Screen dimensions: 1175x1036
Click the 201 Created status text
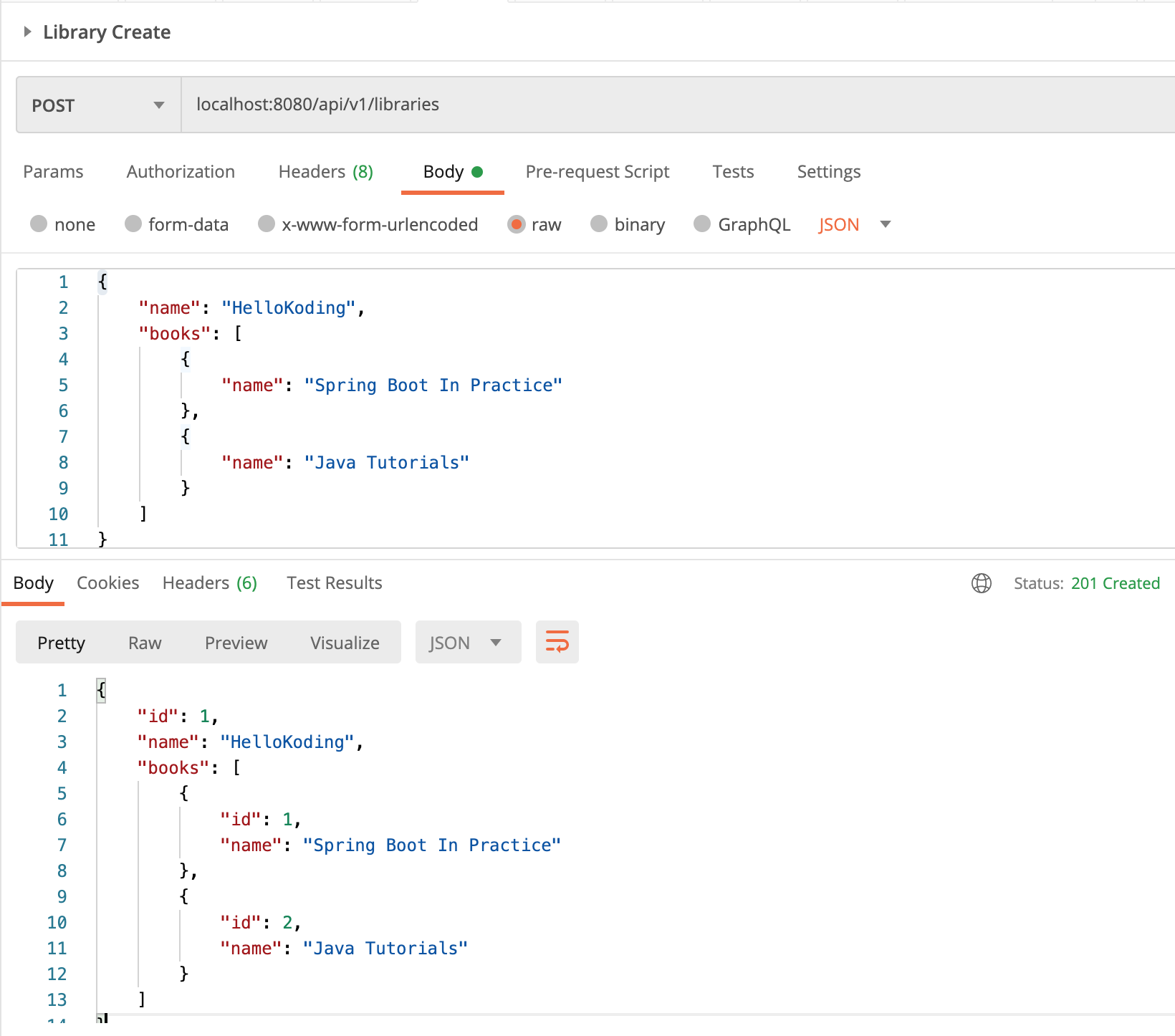click(1116, 583)
